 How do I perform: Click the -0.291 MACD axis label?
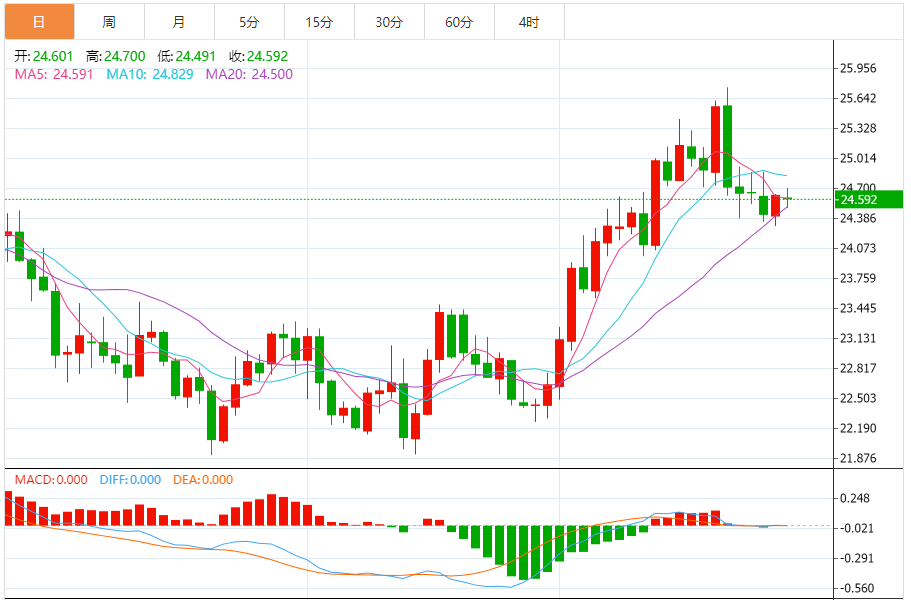(855, 559)
